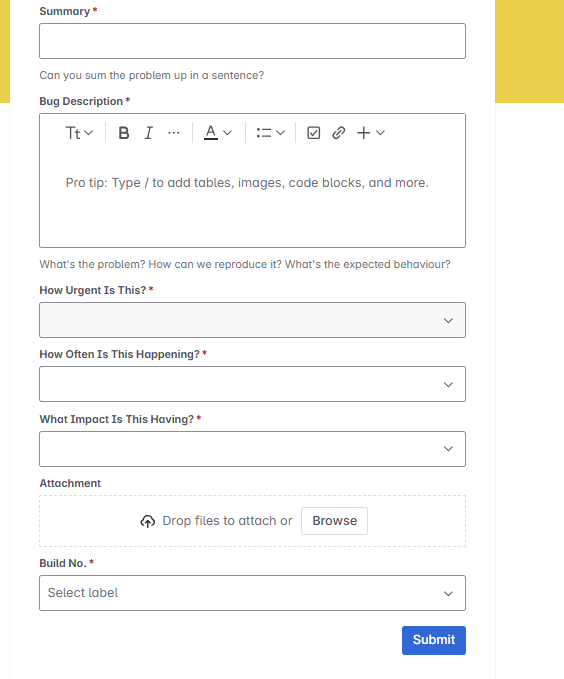Click the upload cloud icon
Screen dimensions: 564x679
[148, 521]
